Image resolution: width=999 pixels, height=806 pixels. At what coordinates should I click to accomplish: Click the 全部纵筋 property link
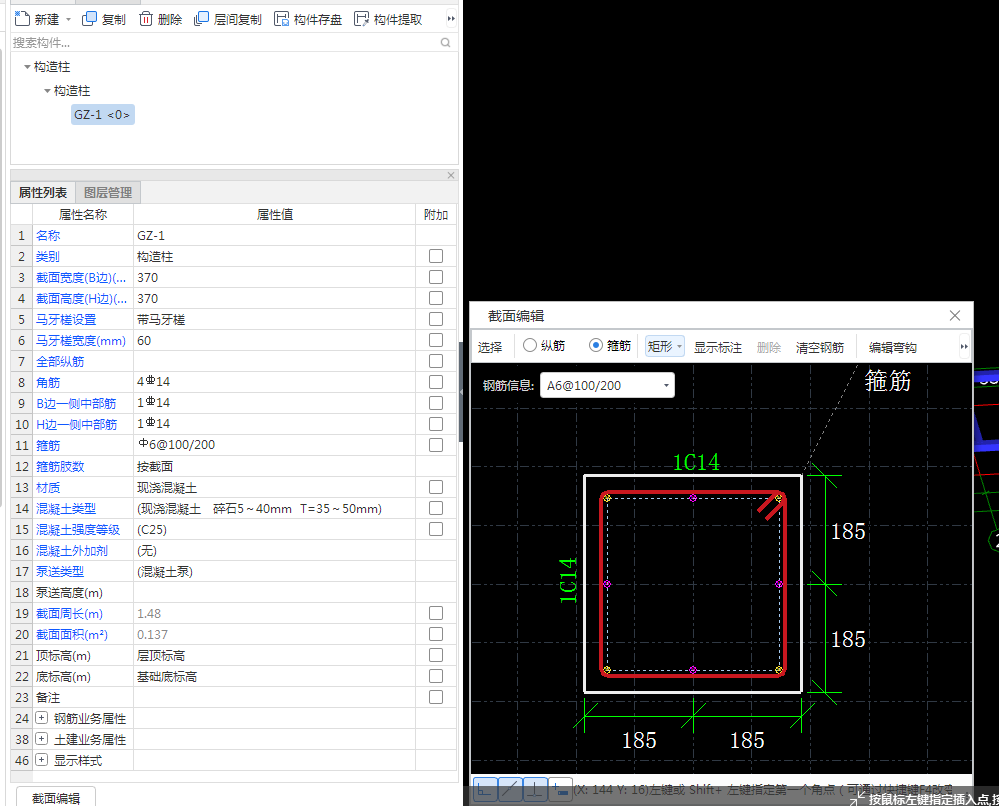coord(60,362)
